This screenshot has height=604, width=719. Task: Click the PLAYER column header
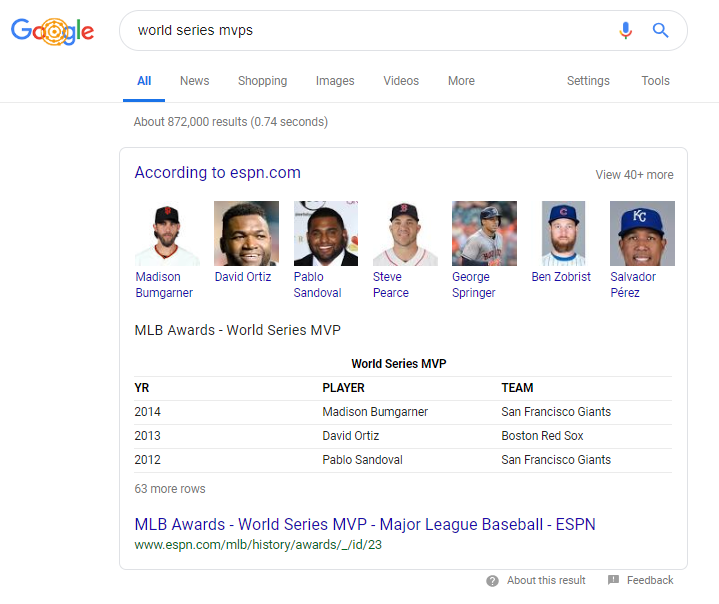coord(343,388)
